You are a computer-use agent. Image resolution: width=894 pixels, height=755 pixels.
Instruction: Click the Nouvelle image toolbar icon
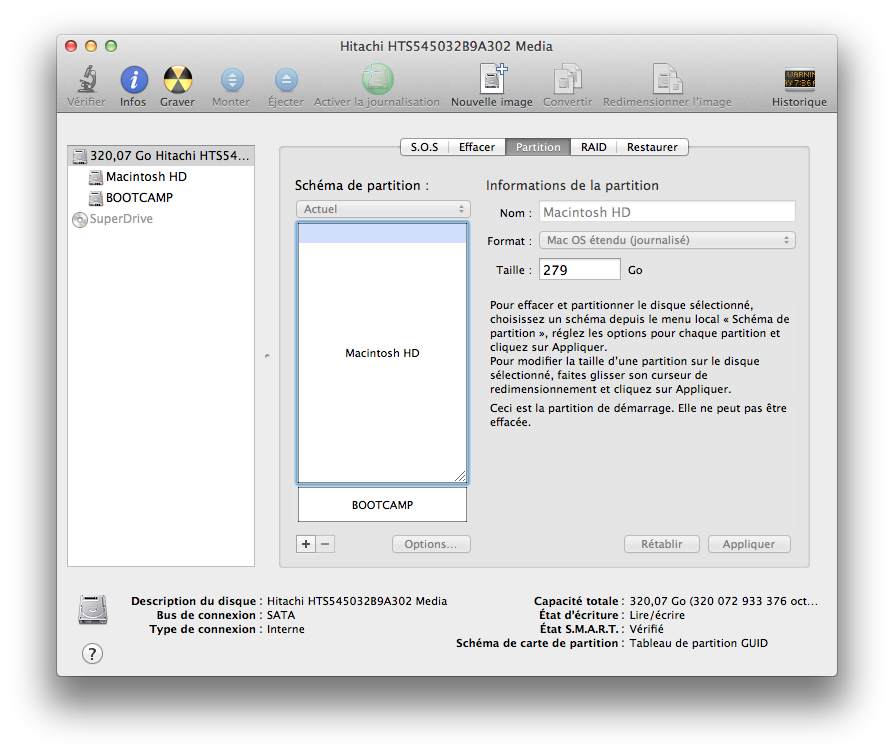click(491, 81)
